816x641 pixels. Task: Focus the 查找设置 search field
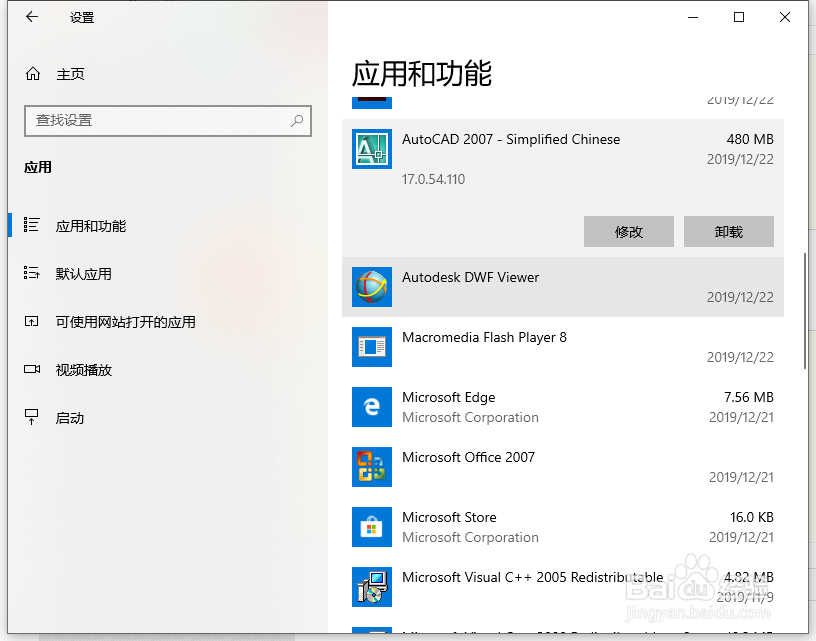(168, 121)
